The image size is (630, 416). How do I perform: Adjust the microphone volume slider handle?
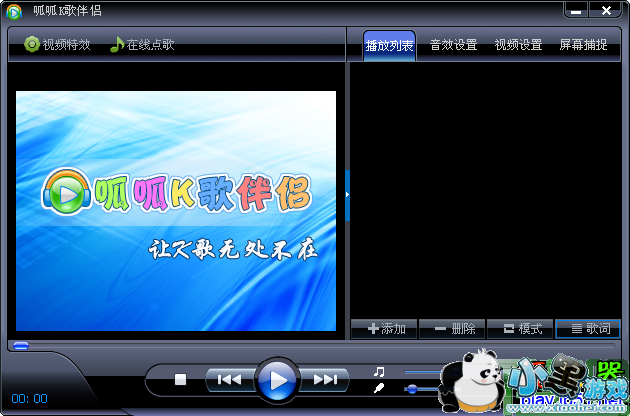tap(411, 389)
